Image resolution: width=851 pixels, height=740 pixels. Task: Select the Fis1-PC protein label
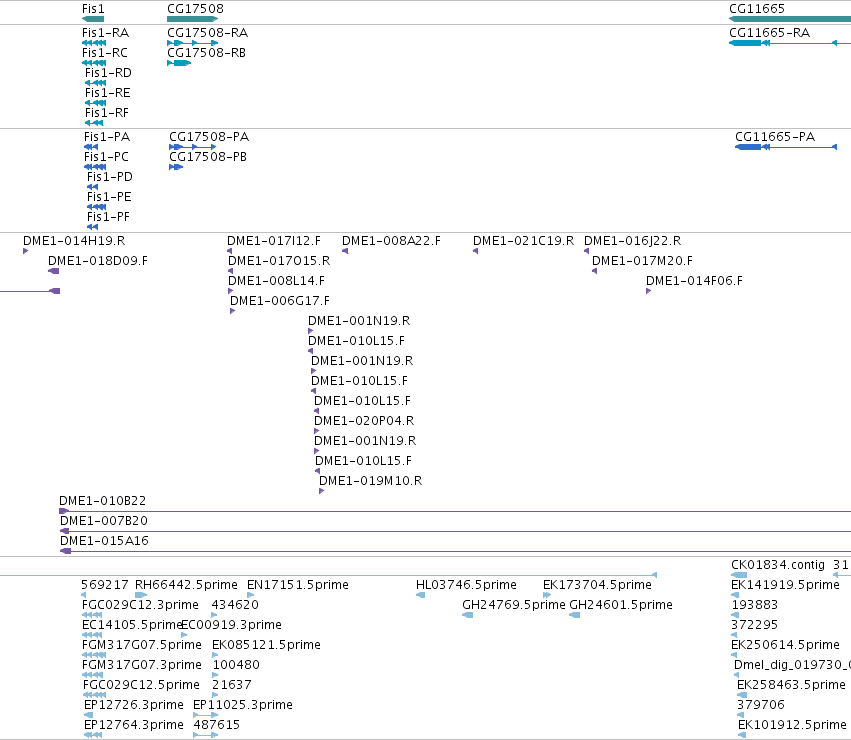[106, 157]
